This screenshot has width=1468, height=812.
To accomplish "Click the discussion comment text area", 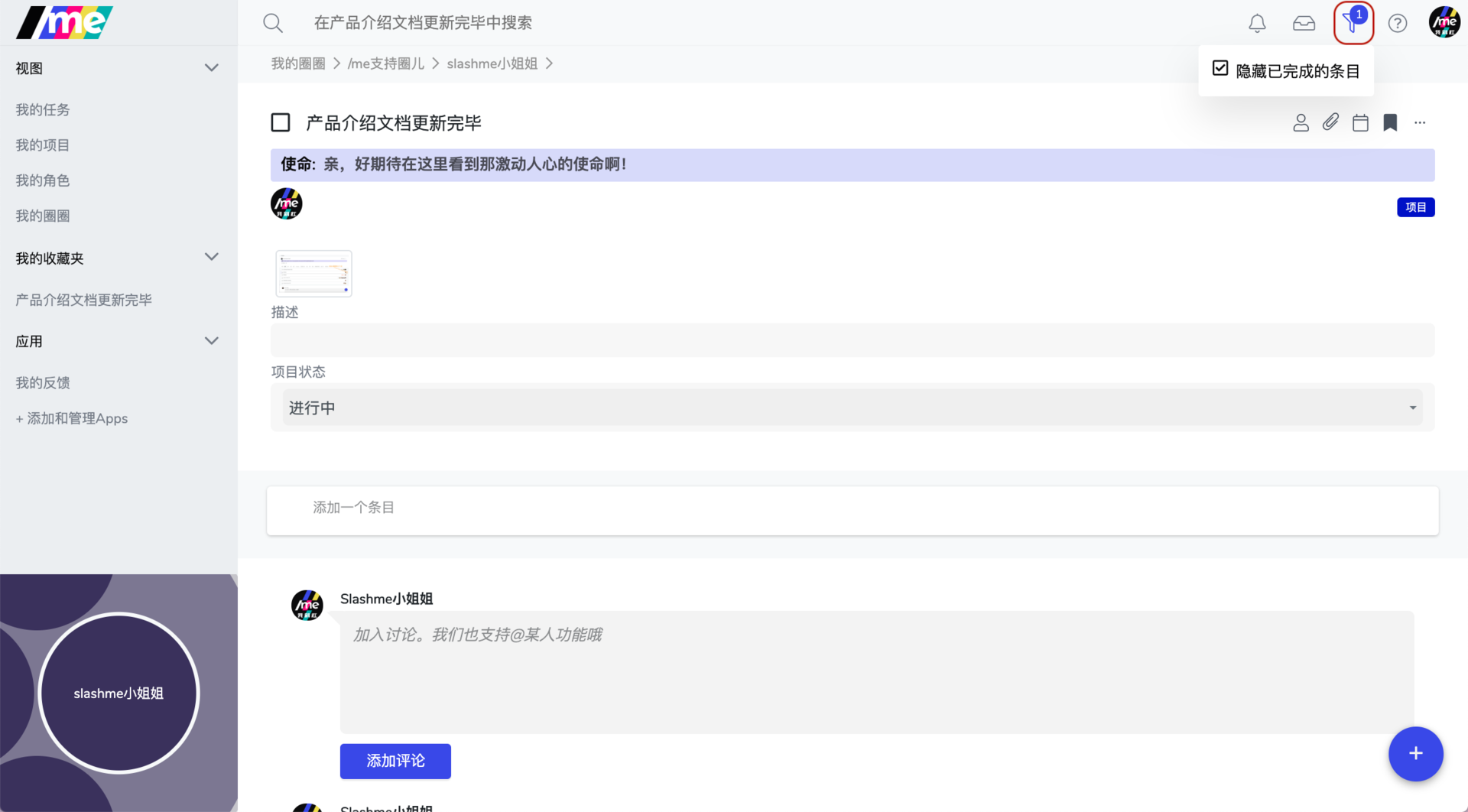I will coord(876,672).
